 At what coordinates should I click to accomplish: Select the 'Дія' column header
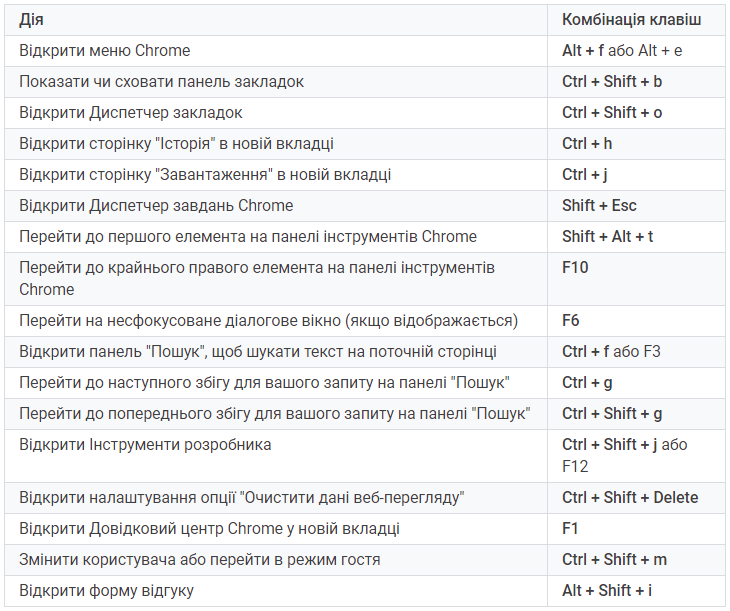coord(276,20)
